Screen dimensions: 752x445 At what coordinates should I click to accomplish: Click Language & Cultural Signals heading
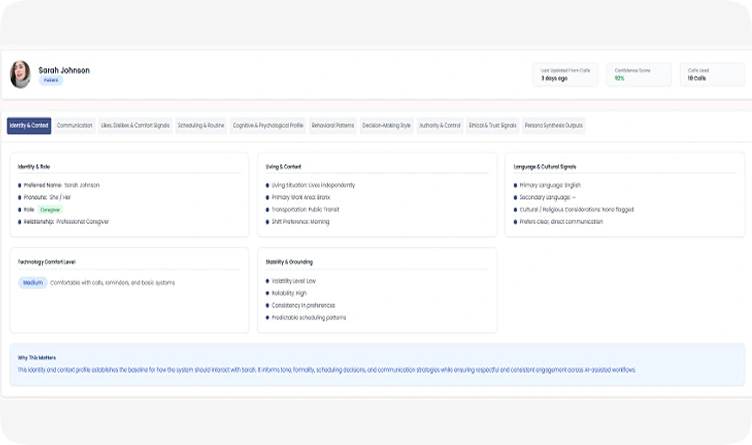545,167
